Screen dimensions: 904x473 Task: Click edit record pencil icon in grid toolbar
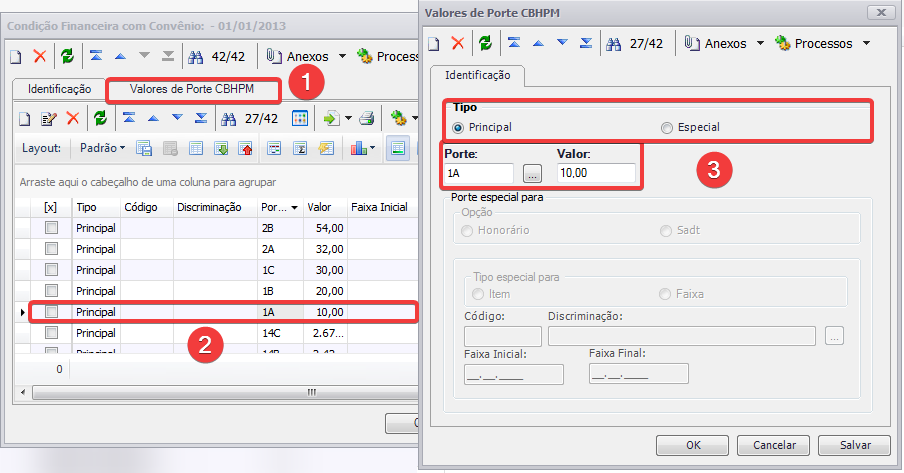49,119
